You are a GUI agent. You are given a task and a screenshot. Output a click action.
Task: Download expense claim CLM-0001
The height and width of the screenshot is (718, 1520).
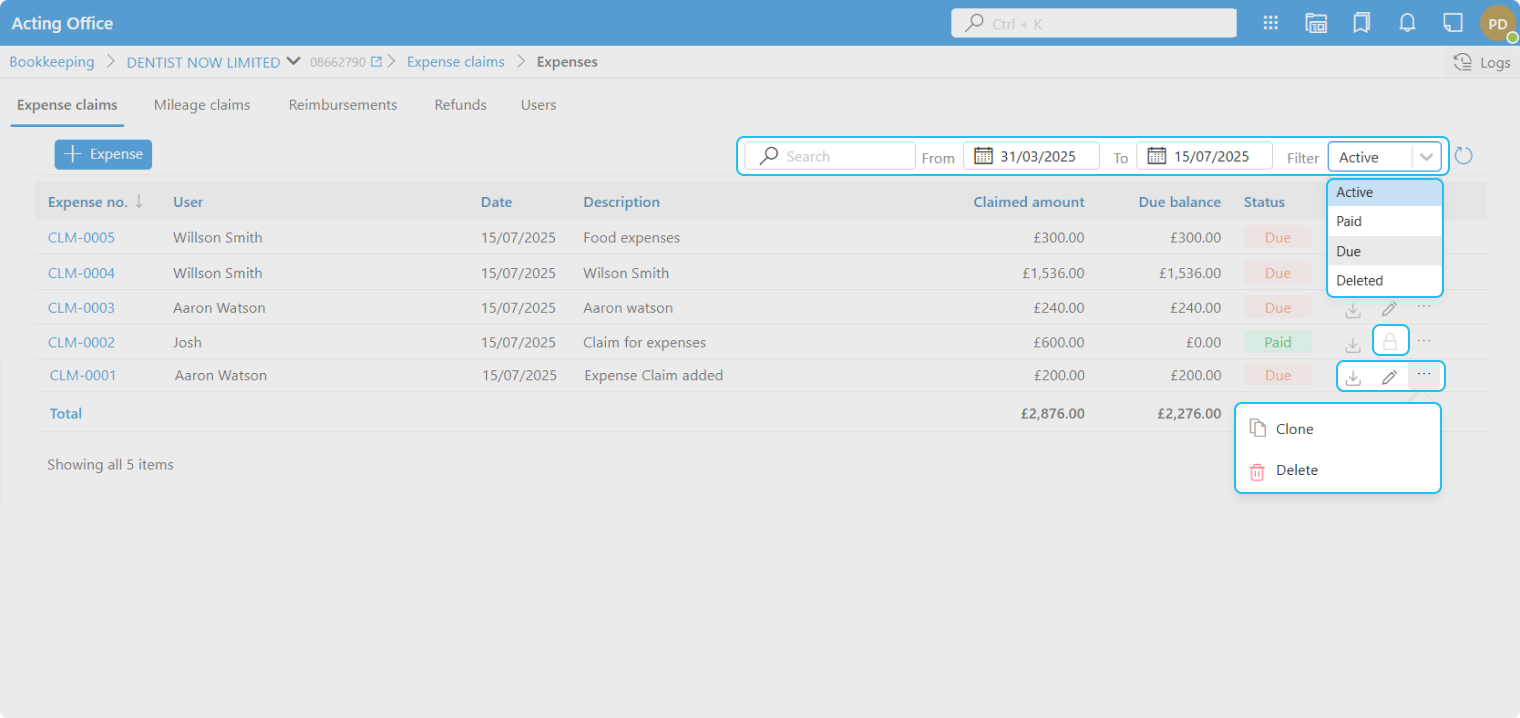pos(1353,377)
